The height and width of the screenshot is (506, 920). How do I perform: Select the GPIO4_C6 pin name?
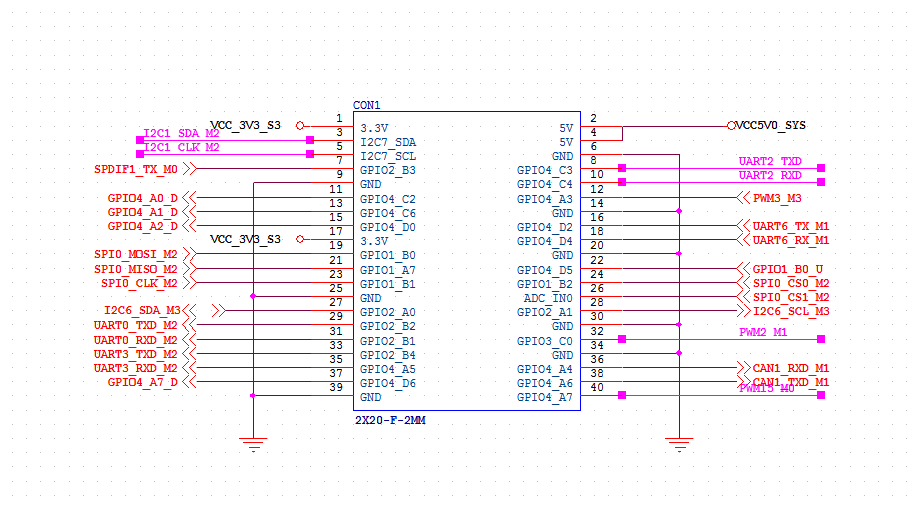pos(388,214)
